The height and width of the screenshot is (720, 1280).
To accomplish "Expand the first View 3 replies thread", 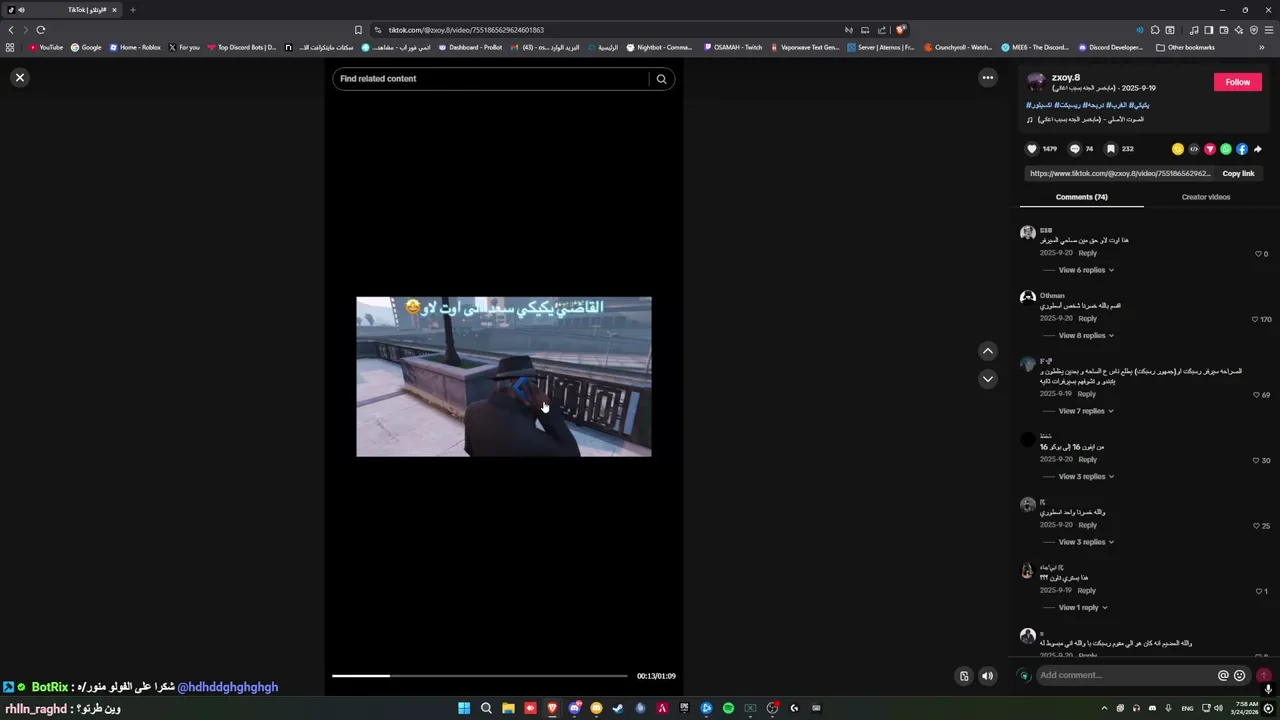I will click(1086, 477).
